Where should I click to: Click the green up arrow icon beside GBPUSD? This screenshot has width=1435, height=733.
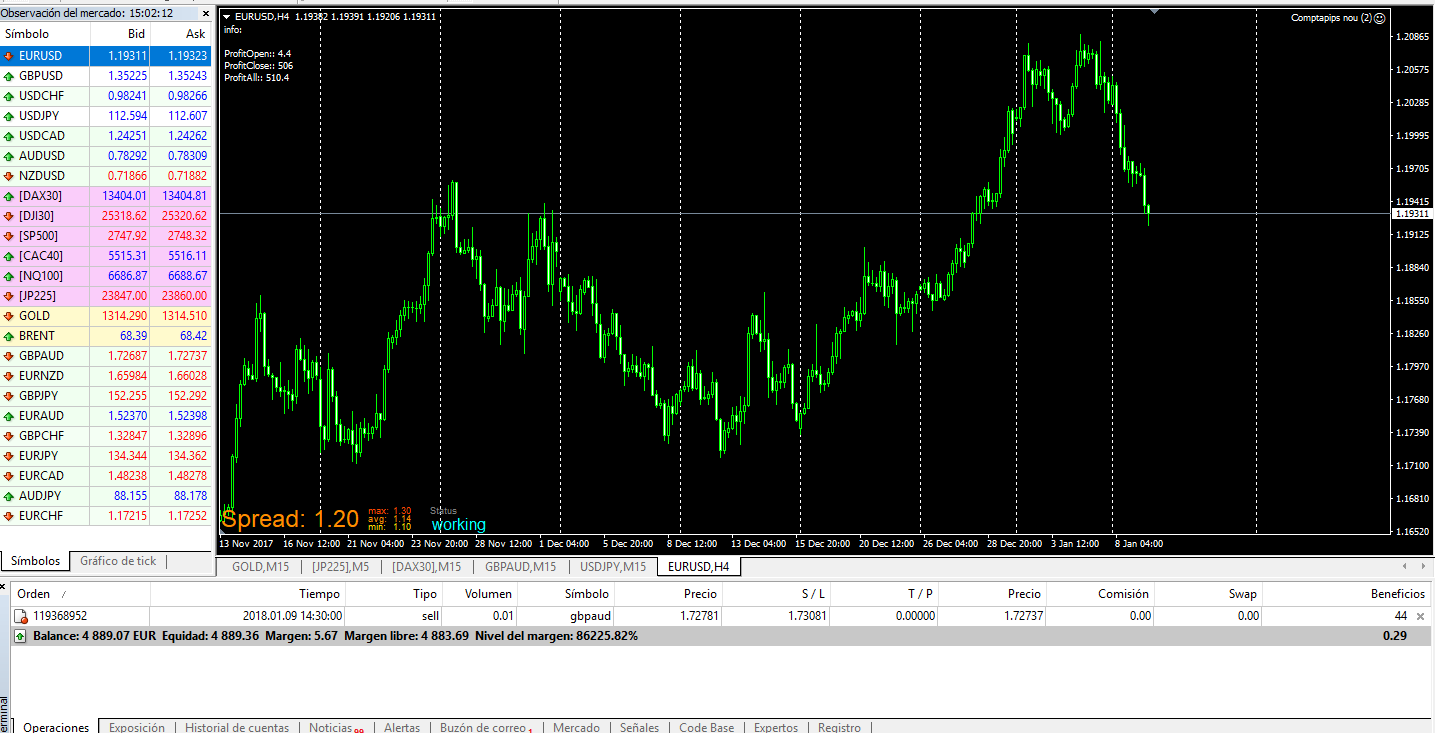click(x=9, y=76)
